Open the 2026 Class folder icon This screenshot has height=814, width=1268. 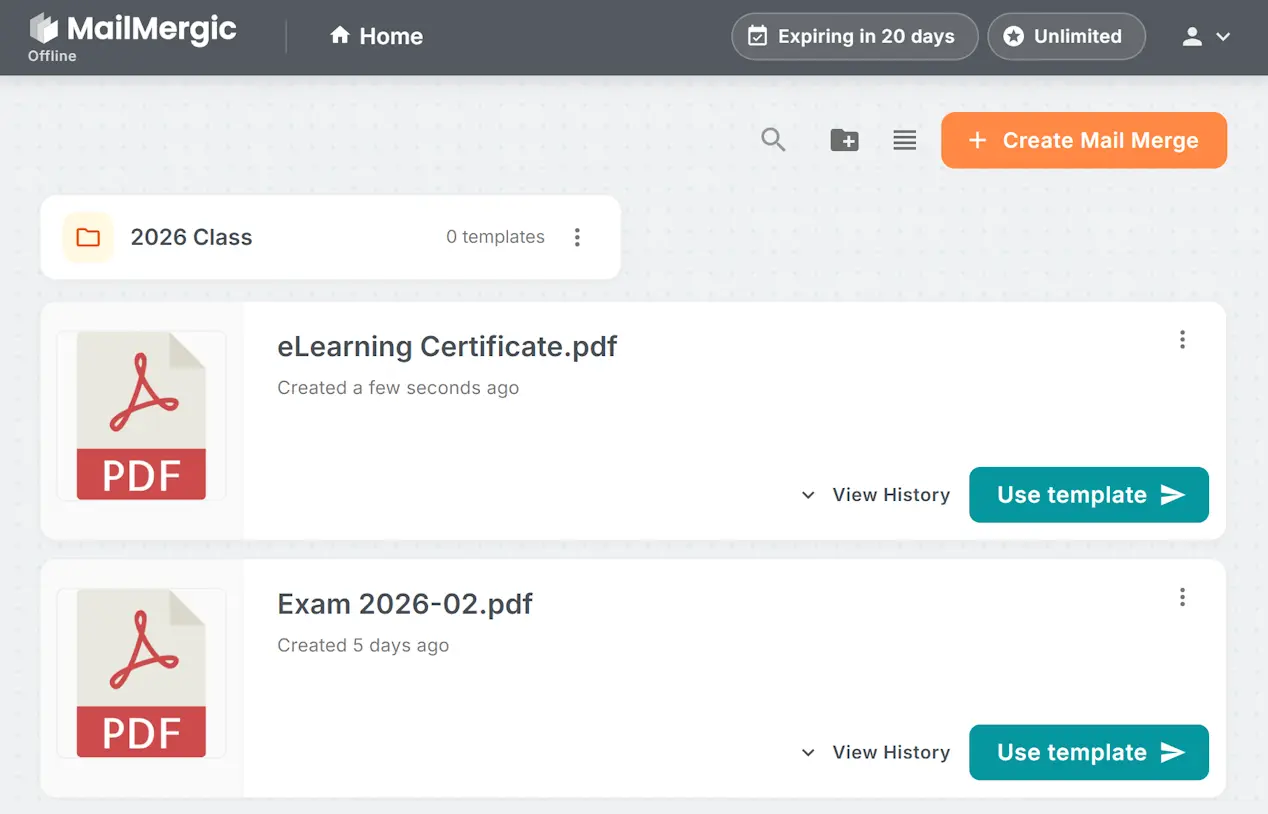coord(88,237)
